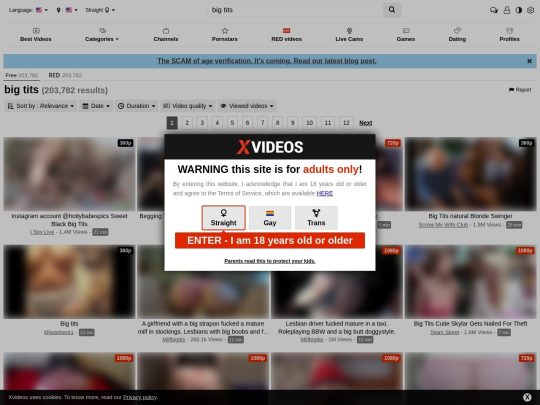540x405 pixels.
Task: Open the Video quality filter dropdown
Action: coord(188,106)
